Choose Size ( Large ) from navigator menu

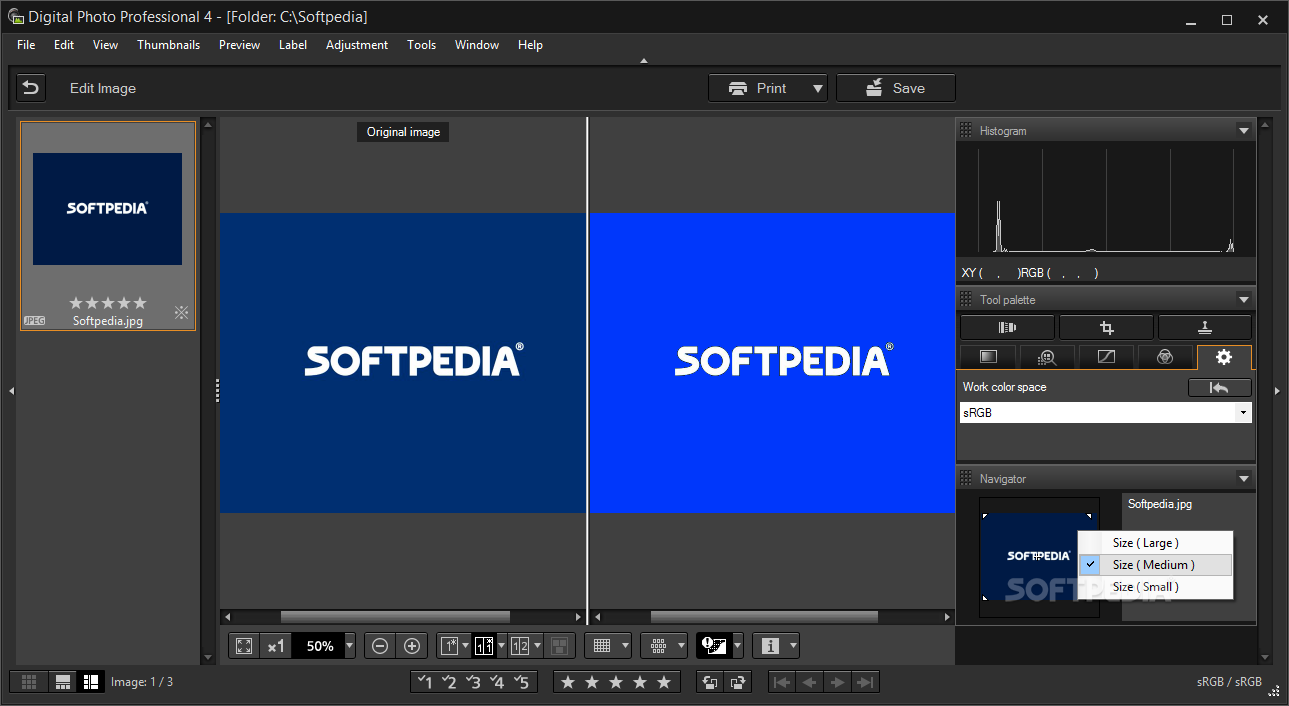(1156, 543)
